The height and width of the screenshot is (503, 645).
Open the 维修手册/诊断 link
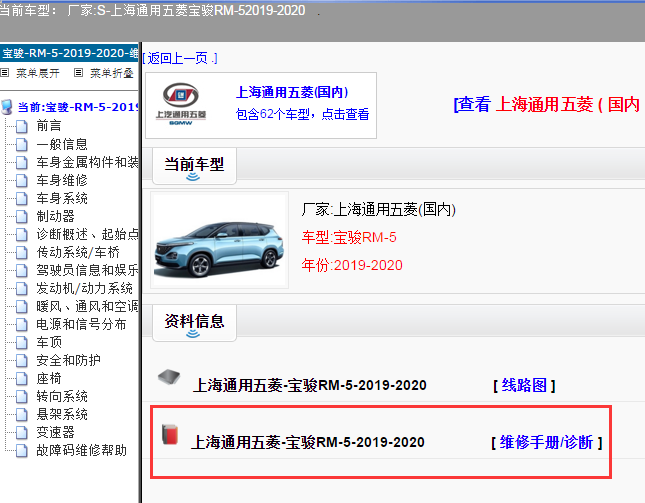(x=547, y=443)
